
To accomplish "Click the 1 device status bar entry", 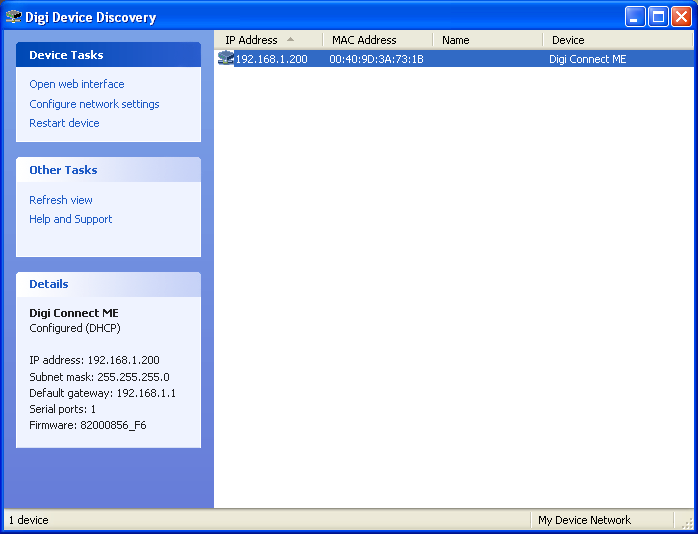I will pyautogui.click(x=28, y=520).
